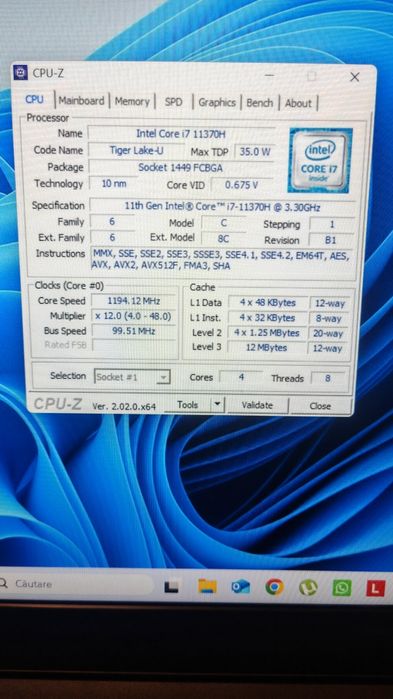
Task: Click the CPU-Z title bar app icon
Action: (20, 72)
